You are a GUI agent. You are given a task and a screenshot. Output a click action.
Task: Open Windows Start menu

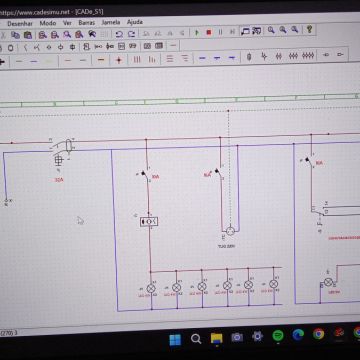point(175,340)
